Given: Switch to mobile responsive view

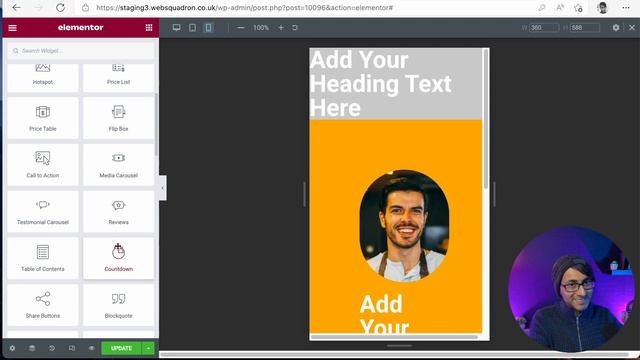Looking at the screenshot, I should click(208, 27).
